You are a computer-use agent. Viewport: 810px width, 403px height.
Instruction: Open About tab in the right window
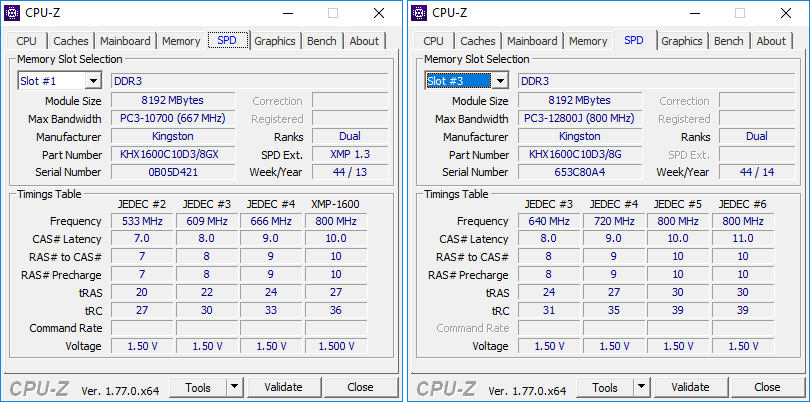tap(771, 41)
